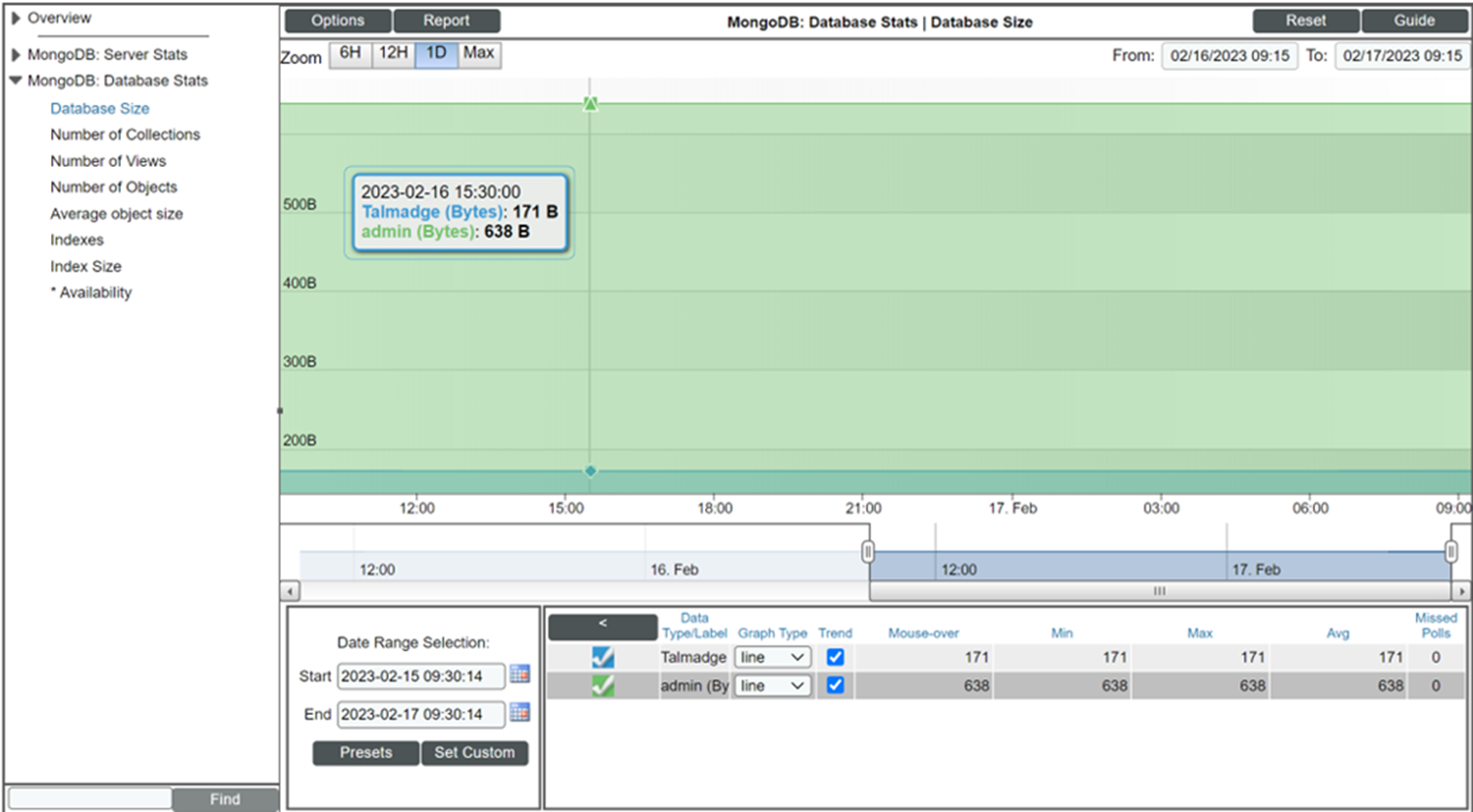The width and height of the screenshot is (1473, 812).
Task: Toggle the Talmadge series visibility checkbox
Action: pos(603,657)
